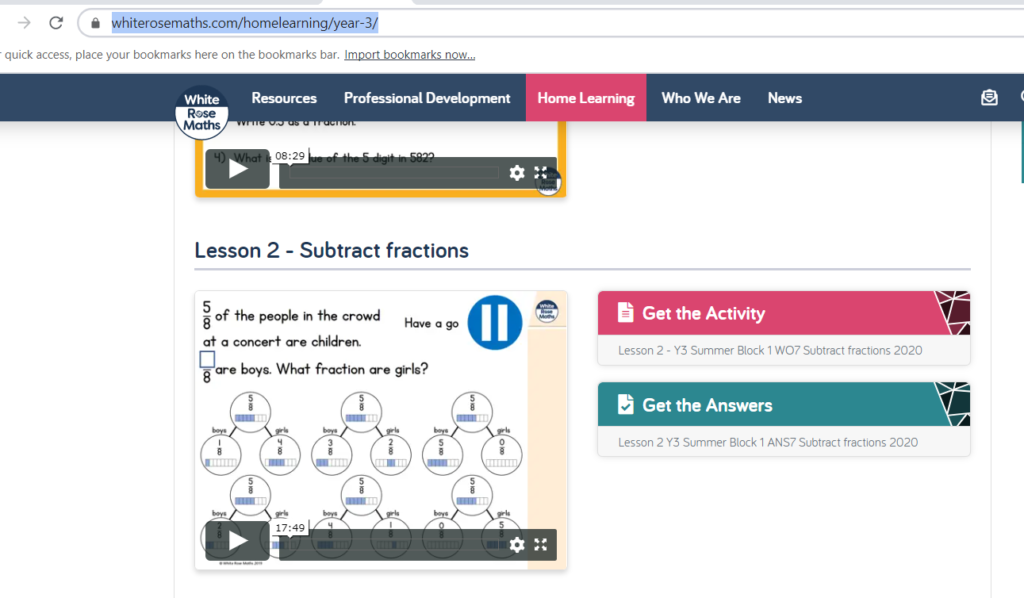Play the Lesson 2 Subtract fractions video
Screen dimensions: 1024x598
tap(237, 541)
